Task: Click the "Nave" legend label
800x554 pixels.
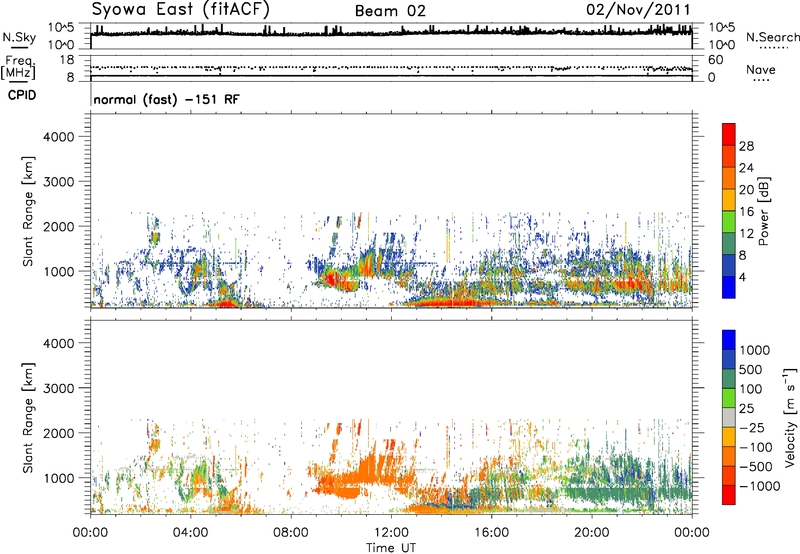Action: point(761,69)
